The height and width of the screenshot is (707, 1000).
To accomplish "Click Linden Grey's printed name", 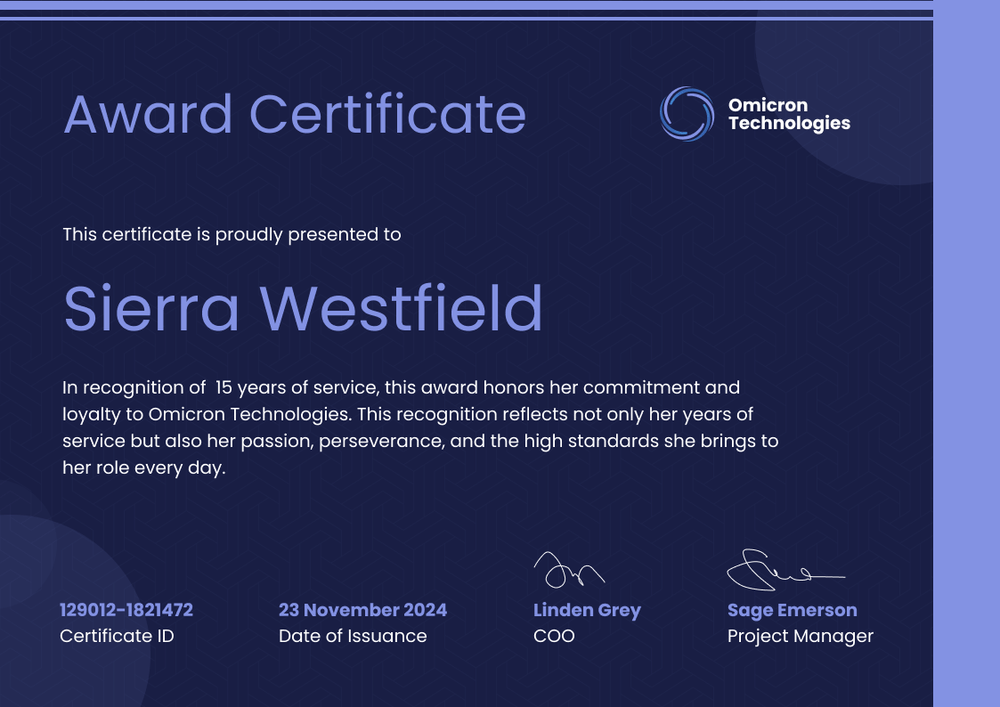I will click(x=587, y=610).
